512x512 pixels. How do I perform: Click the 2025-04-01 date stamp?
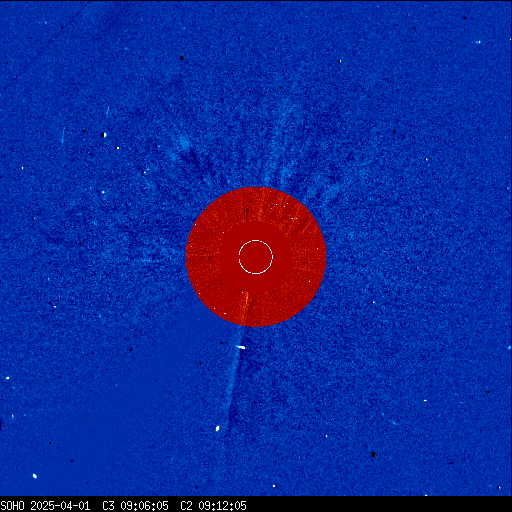[x=60, y=506]
